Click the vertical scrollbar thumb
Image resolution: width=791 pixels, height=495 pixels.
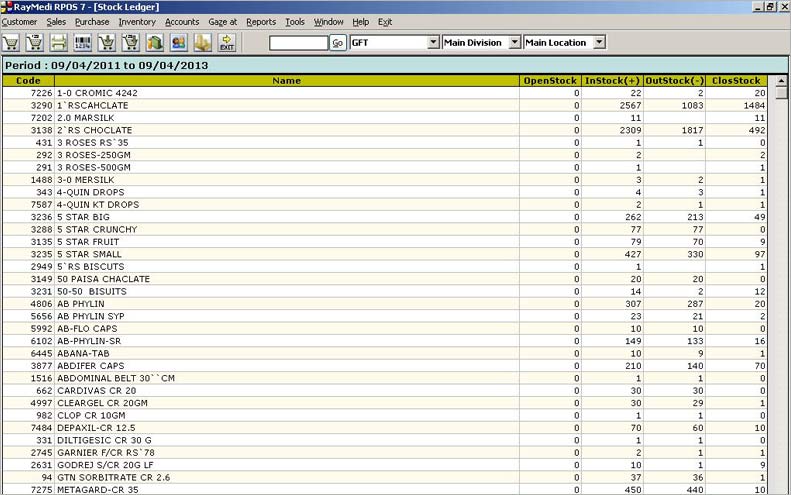click(x=781, y=93)
